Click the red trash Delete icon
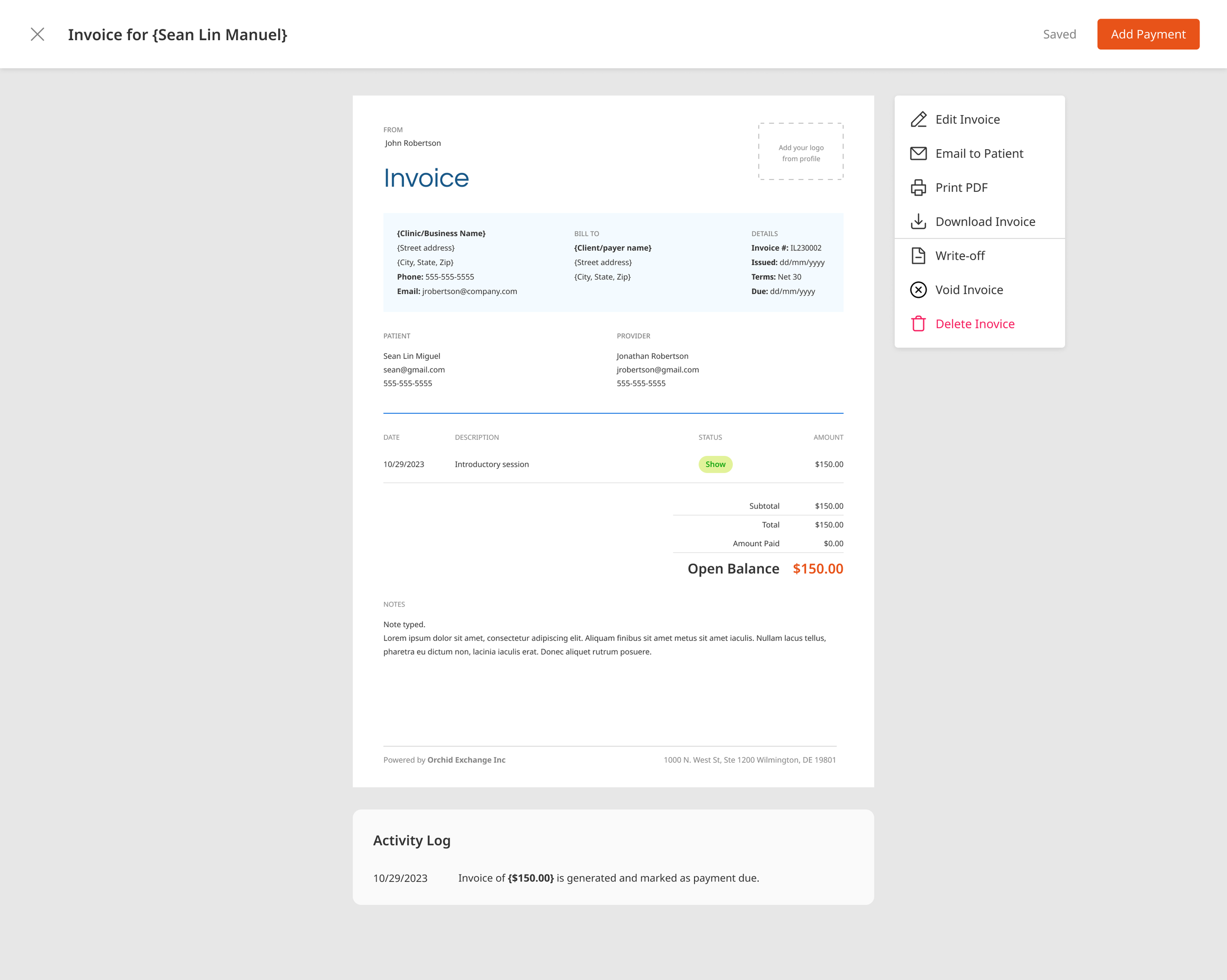Viewport: 1227px width, 980px height. (918, 324)
